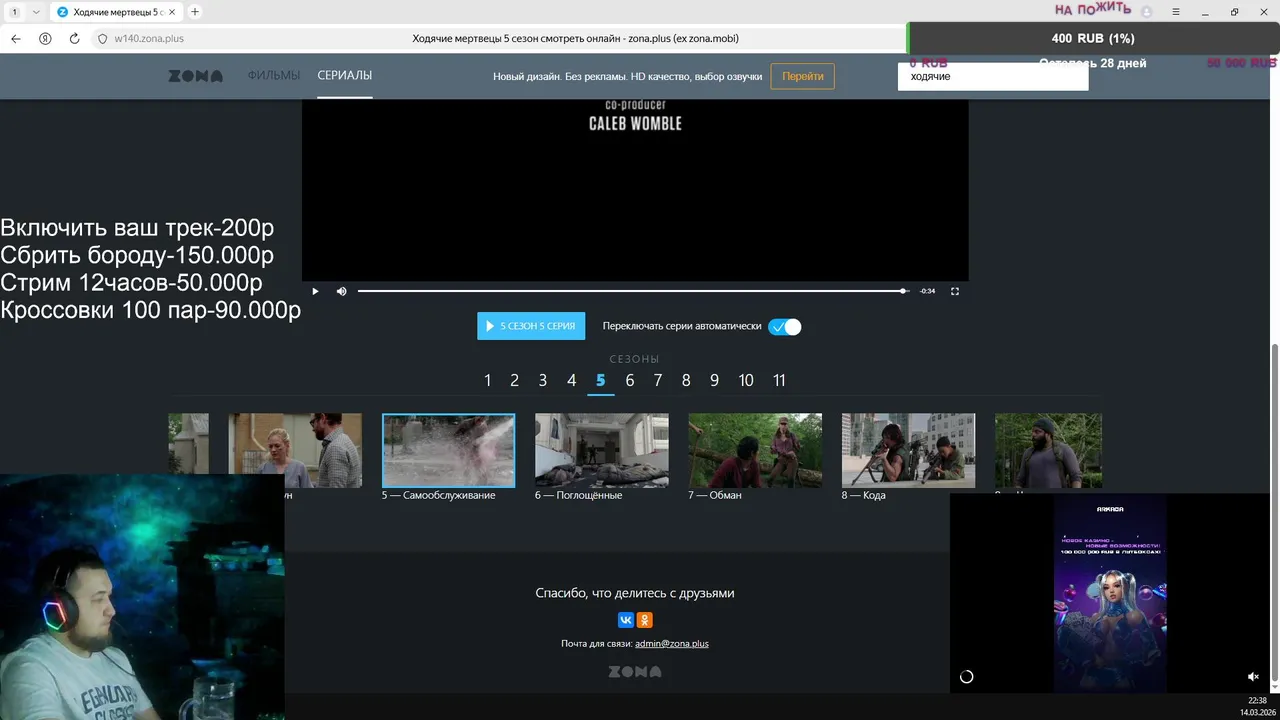Viewport: 1280px width, 720px height.
Task: Reload the page with refresh icon
Action: pyautogui.click(x=74, y=38)
